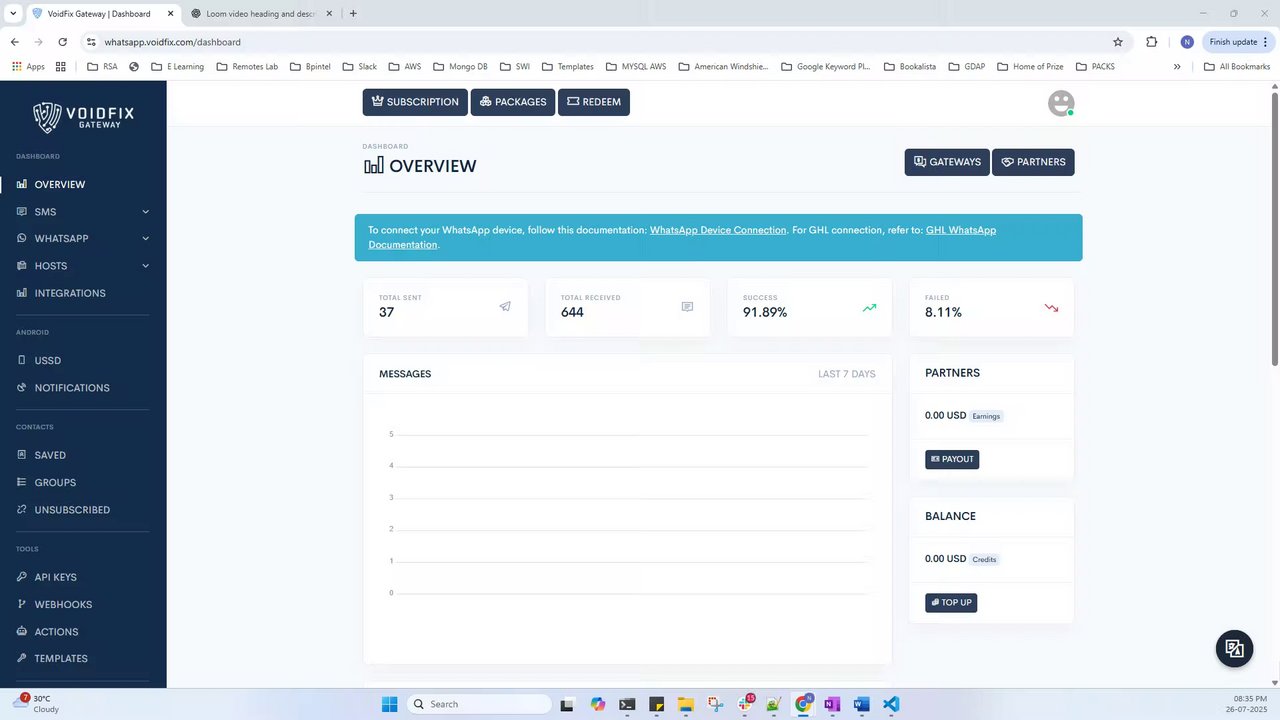Expand the Hosts sidebar menu chevron

[x=145, y=266]
